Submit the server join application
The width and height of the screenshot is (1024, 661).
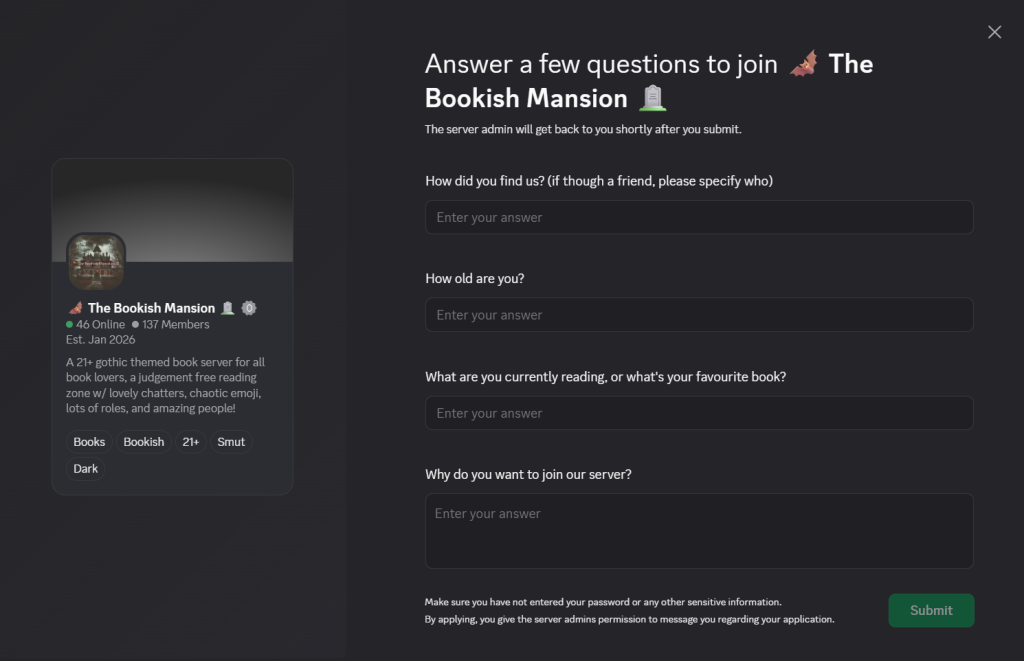[931, 611]
